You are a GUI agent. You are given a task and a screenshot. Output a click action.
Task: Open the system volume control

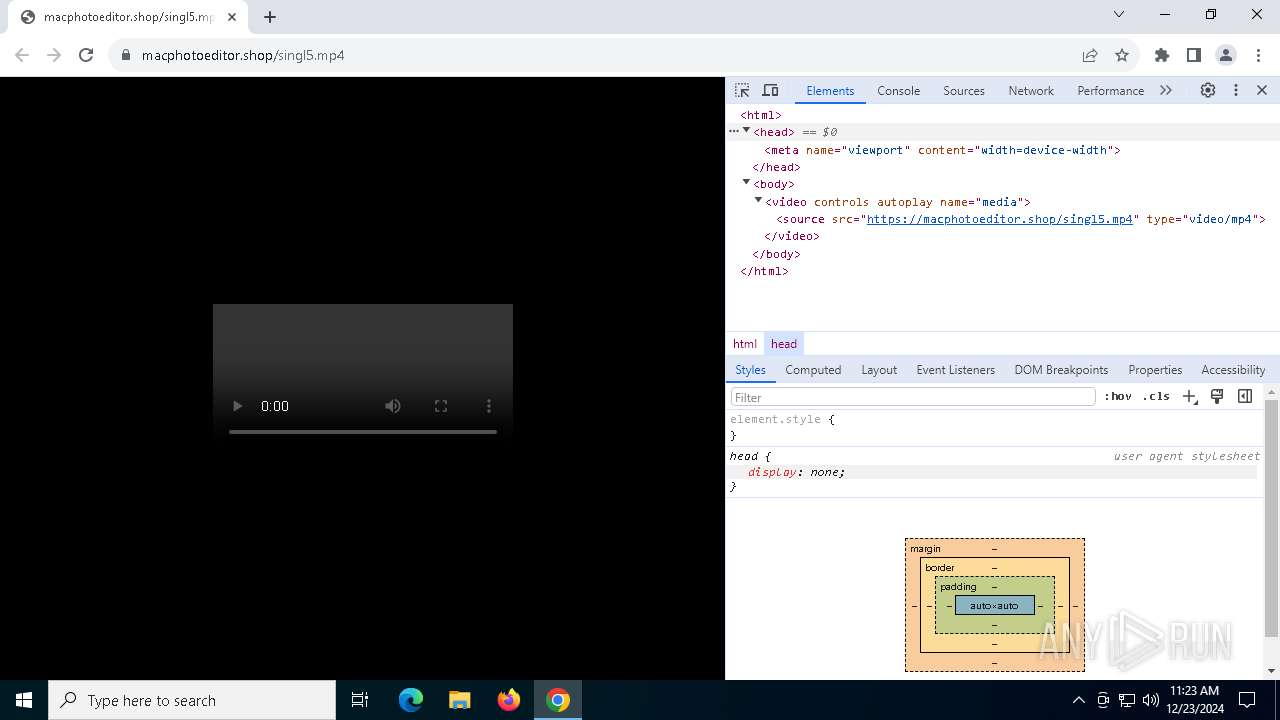[1150, 700]
